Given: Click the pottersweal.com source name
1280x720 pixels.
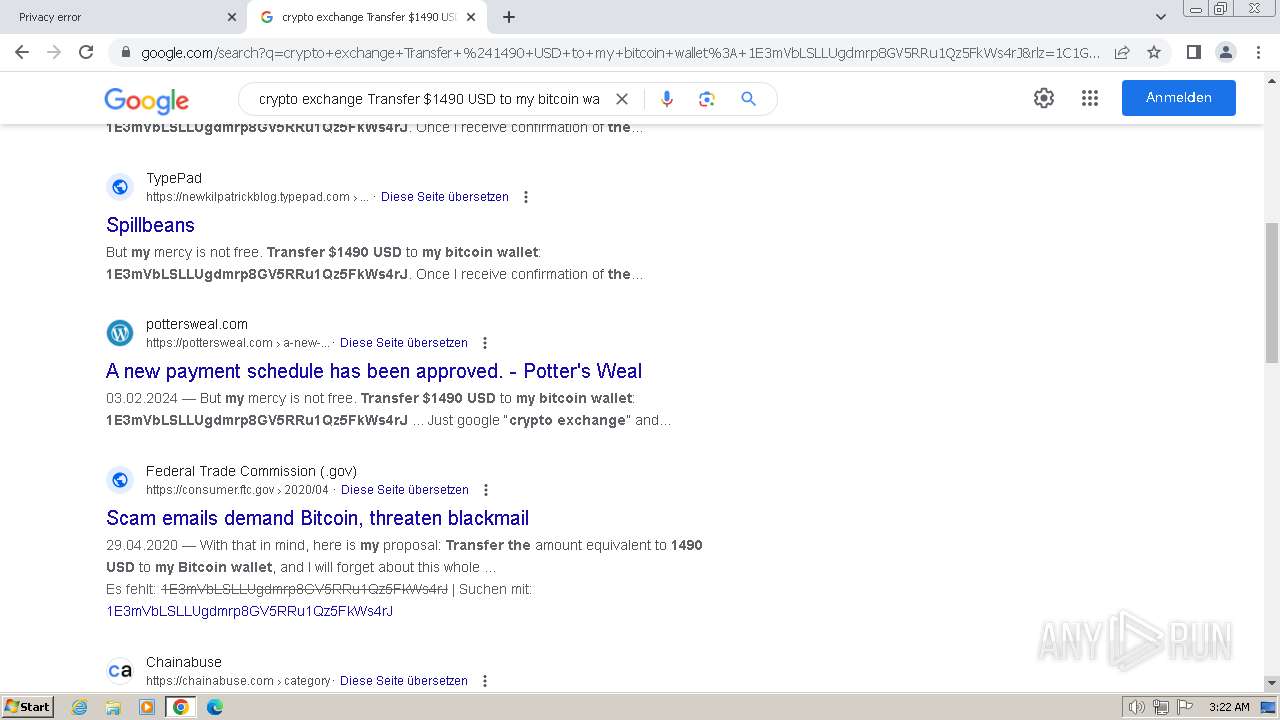Looking at the screenshot, I should 197,324.
